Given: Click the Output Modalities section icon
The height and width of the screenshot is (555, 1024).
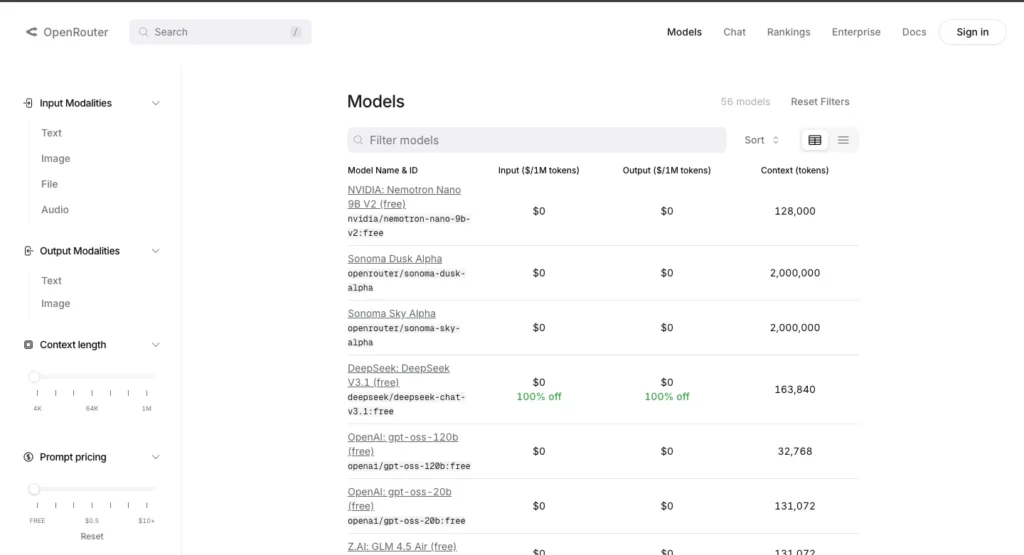Looking at the screenshot, I should [28, 251].
